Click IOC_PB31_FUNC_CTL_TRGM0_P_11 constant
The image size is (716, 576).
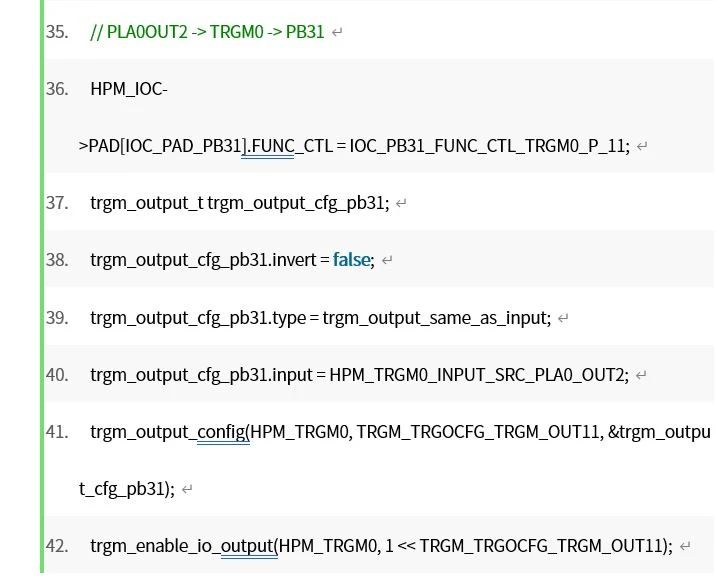487,146
